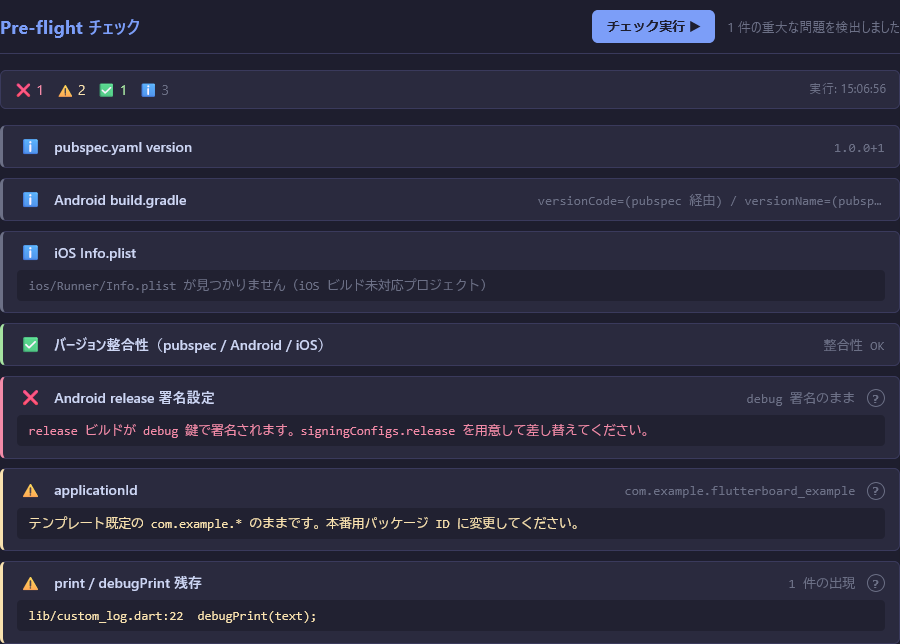Click warning icon beside applicationId
Viewport: 900px width, 644px height.
point(31,491)
